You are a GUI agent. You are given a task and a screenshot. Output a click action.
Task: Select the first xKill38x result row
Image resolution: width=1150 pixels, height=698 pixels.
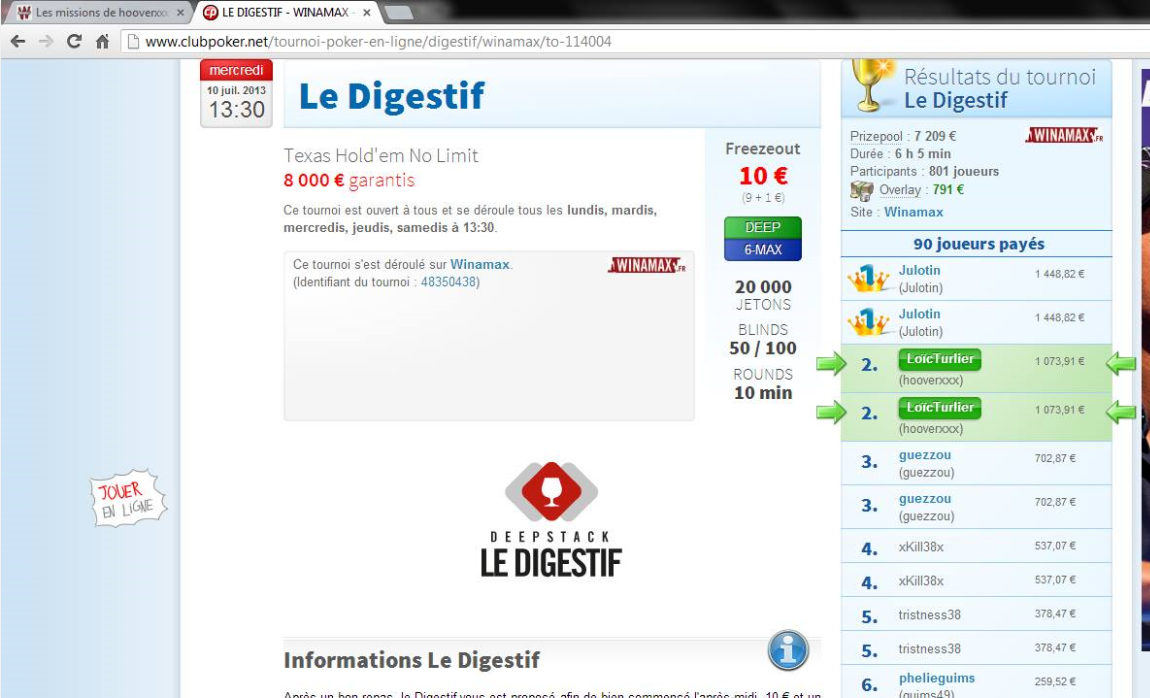(976, 546)
